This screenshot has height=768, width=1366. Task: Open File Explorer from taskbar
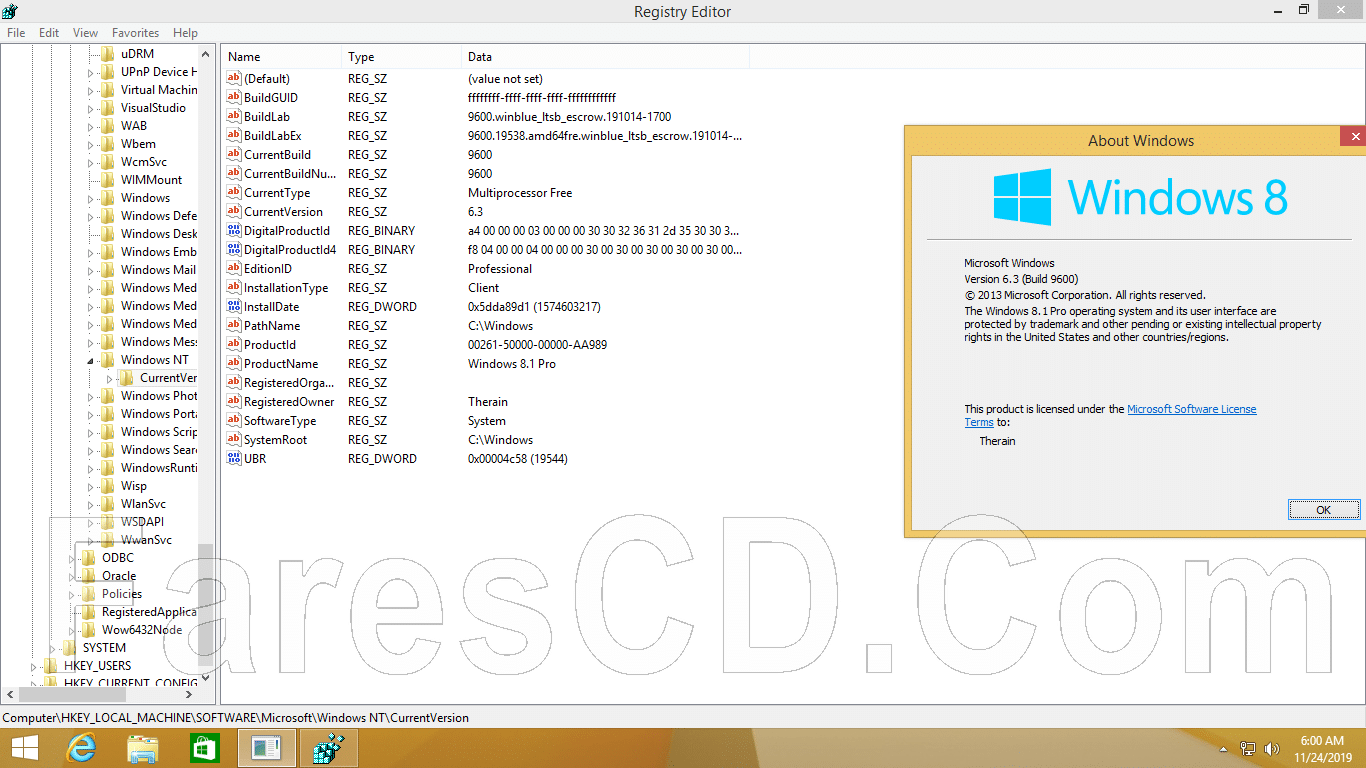(143, 748)
